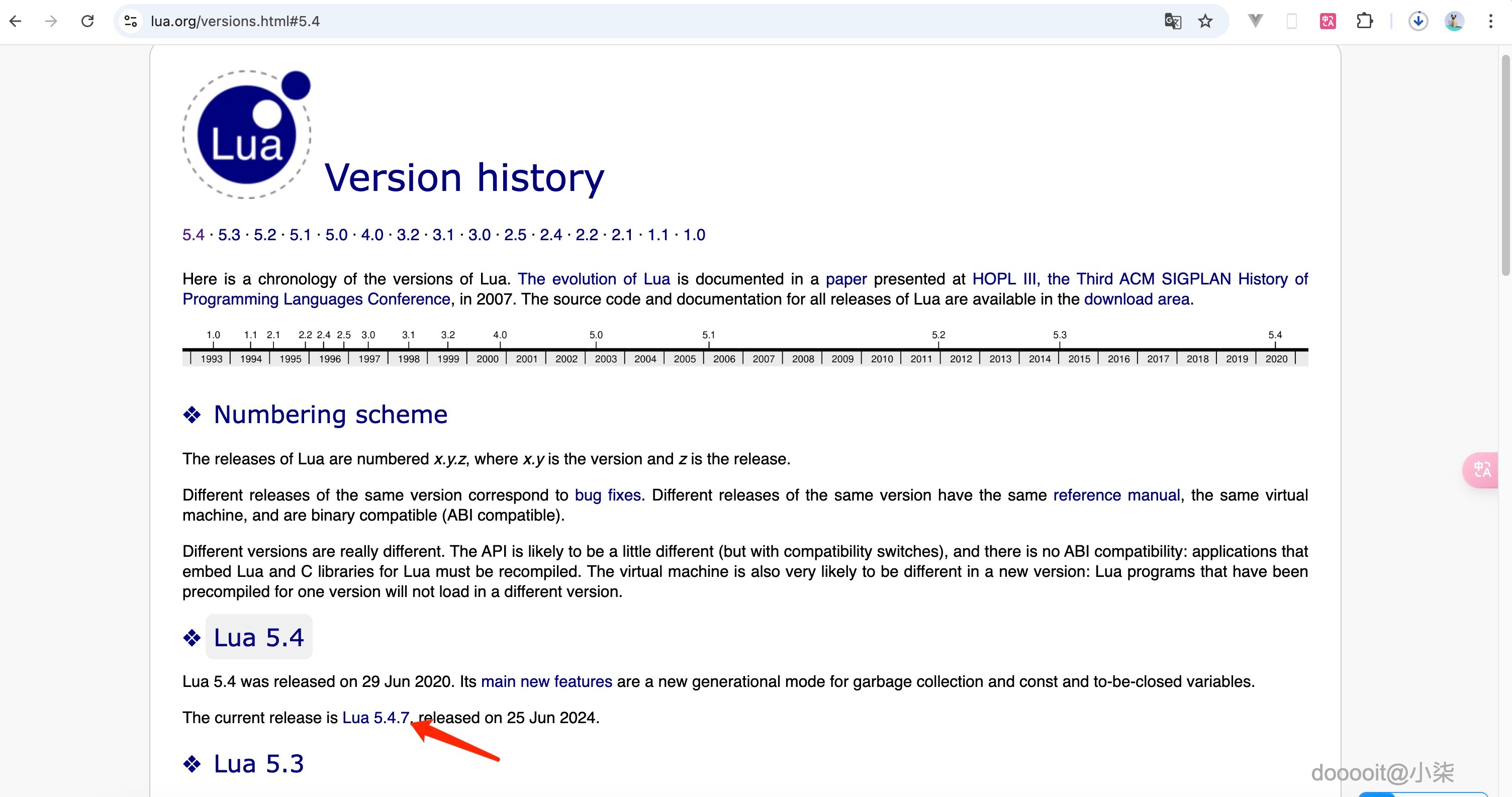Open the Chrome three-dot menu
This screenshot has height=797, width=1512.
pos(1490,21)
